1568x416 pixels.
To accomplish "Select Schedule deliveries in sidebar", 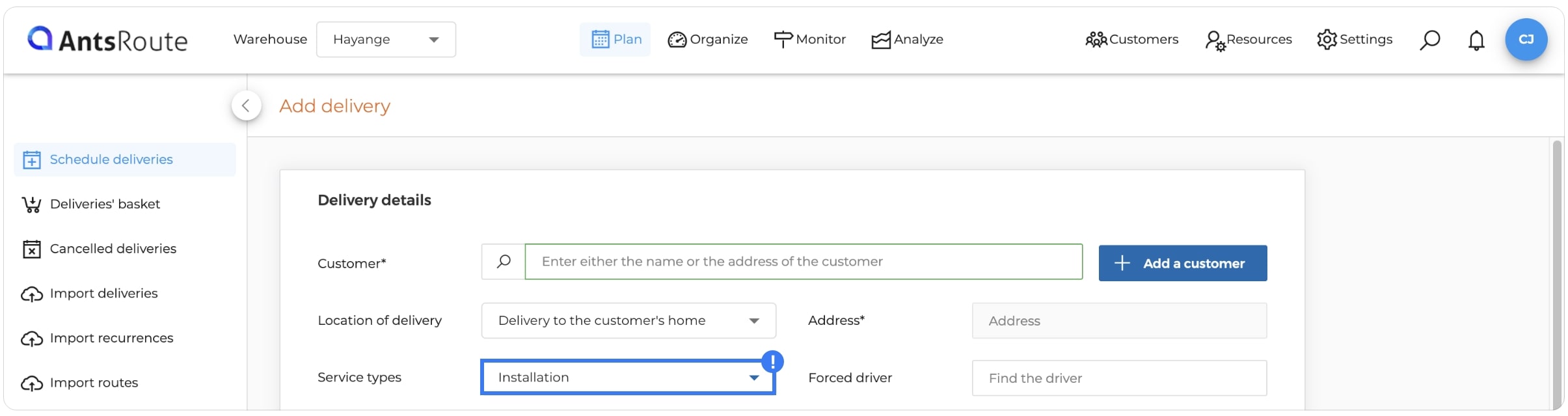I will [x=125, y=159].
